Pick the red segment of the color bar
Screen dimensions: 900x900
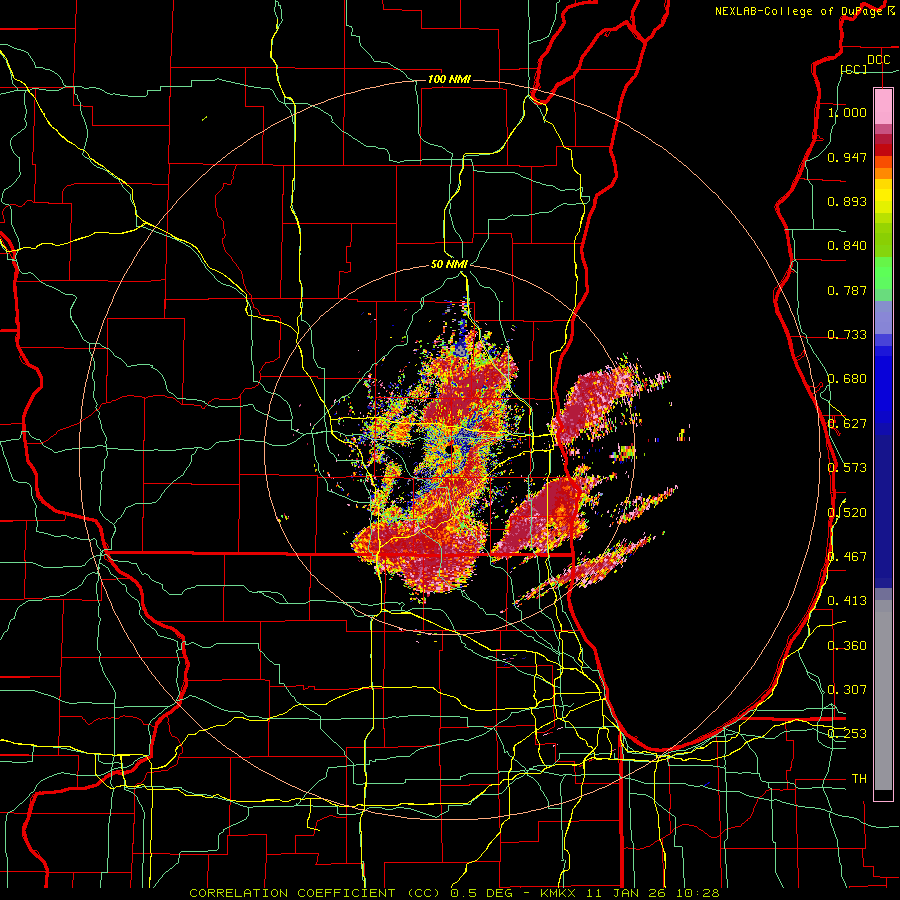883,150
